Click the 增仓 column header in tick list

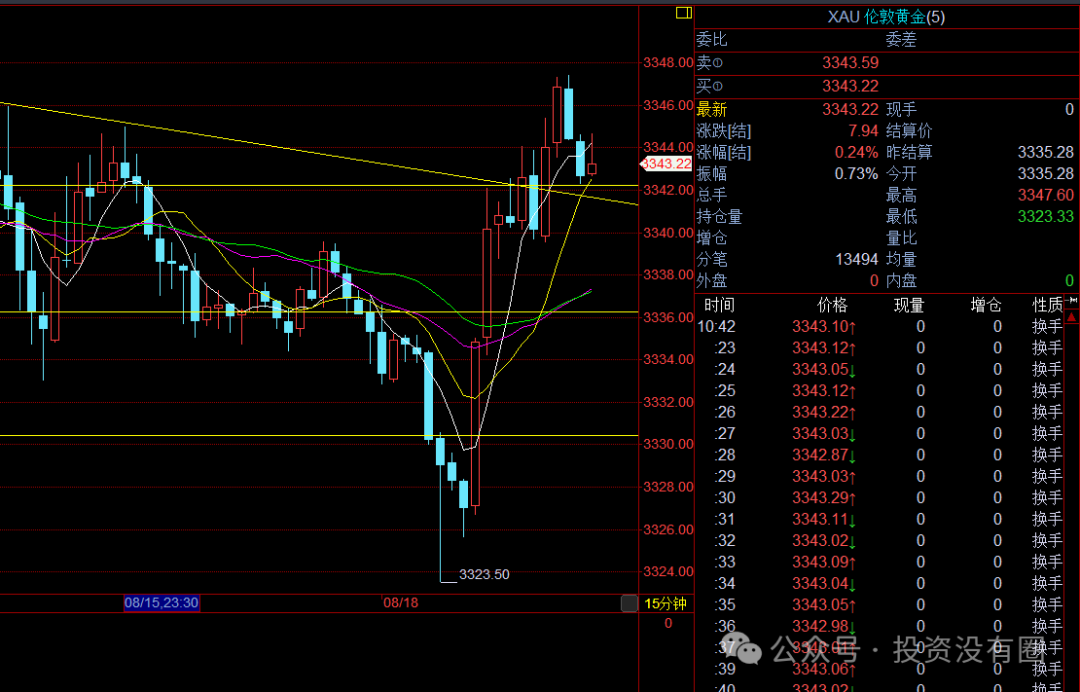tap(986, 305)
